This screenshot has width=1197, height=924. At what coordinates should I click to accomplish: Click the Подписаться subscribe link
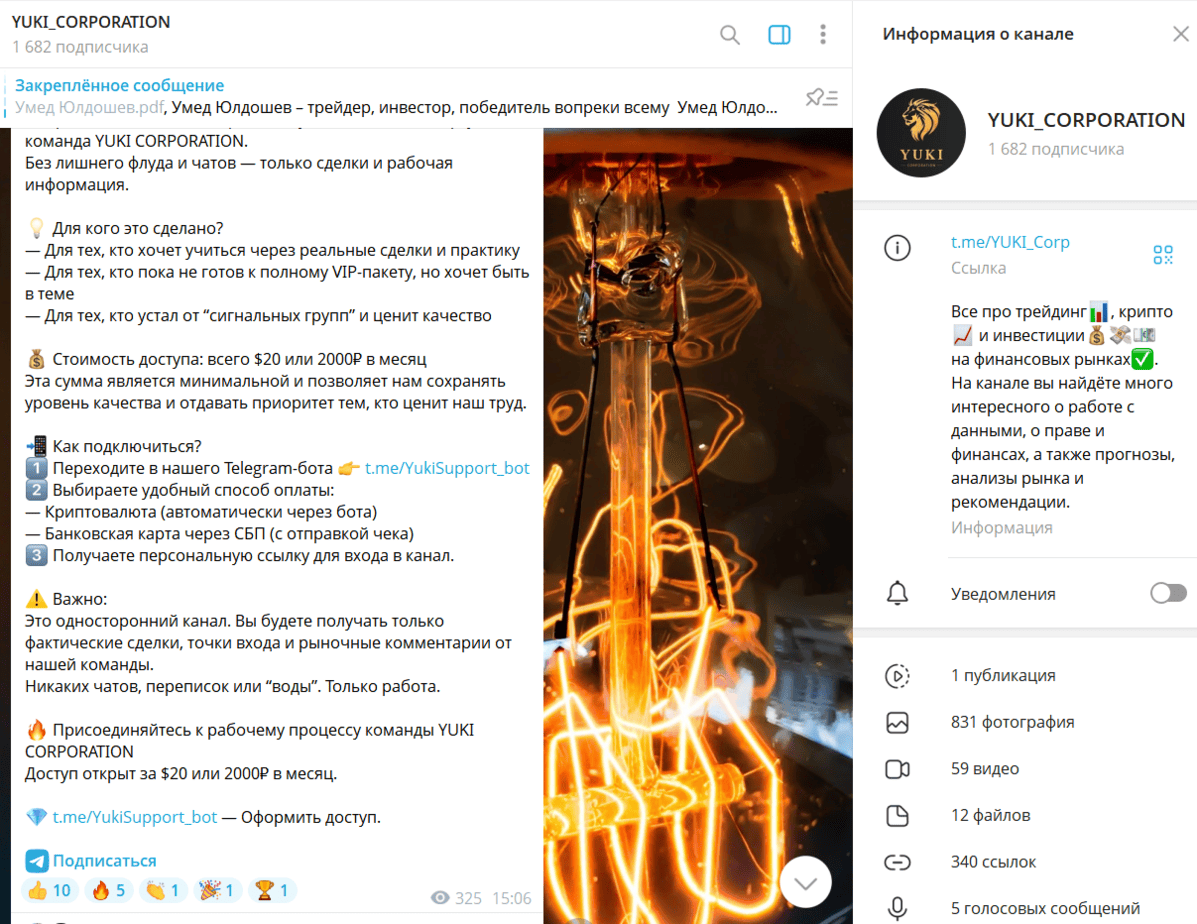click(x=104, y=861)
